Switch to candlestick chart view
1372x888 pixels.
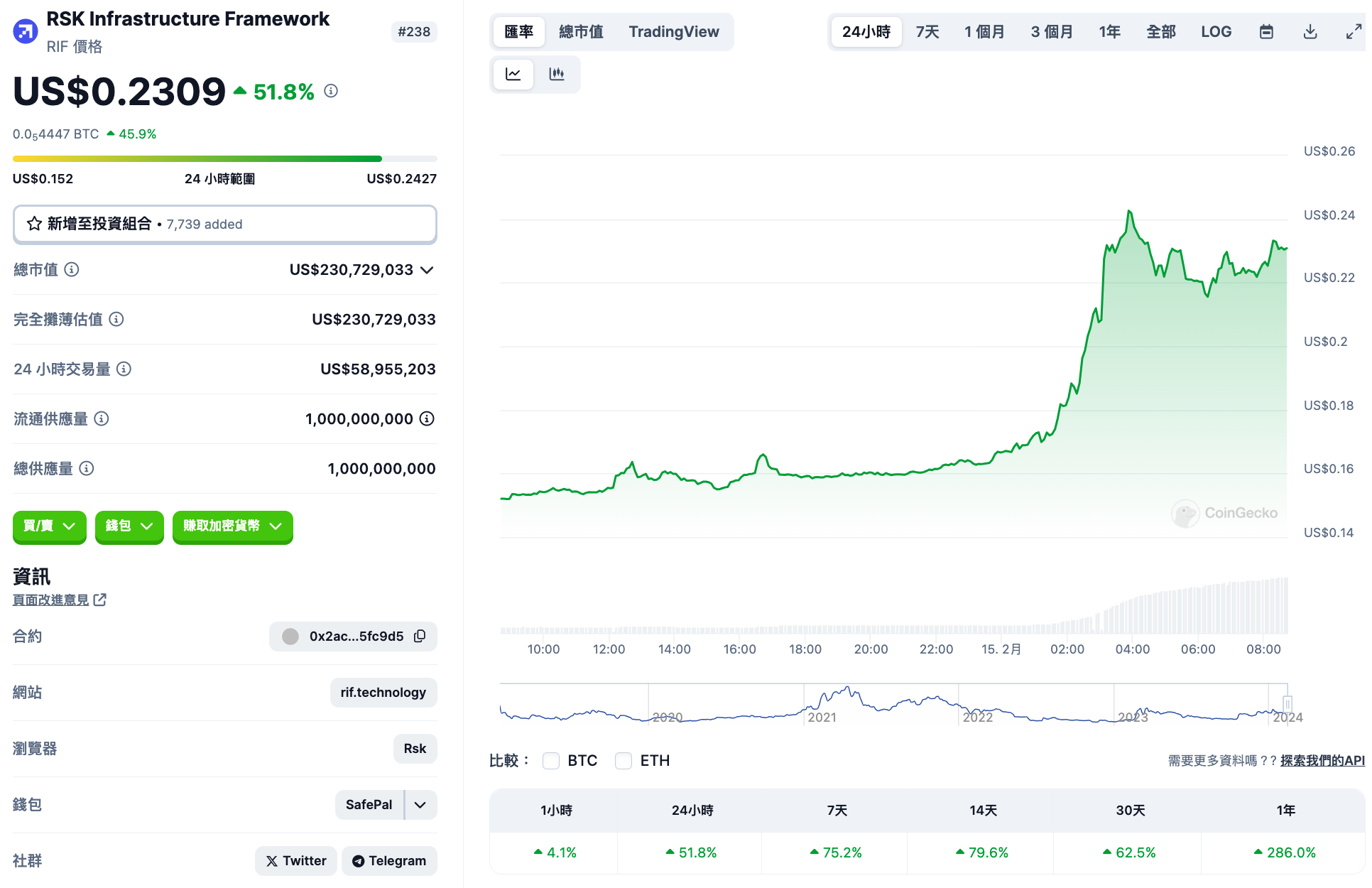click(x=557, y=74)
